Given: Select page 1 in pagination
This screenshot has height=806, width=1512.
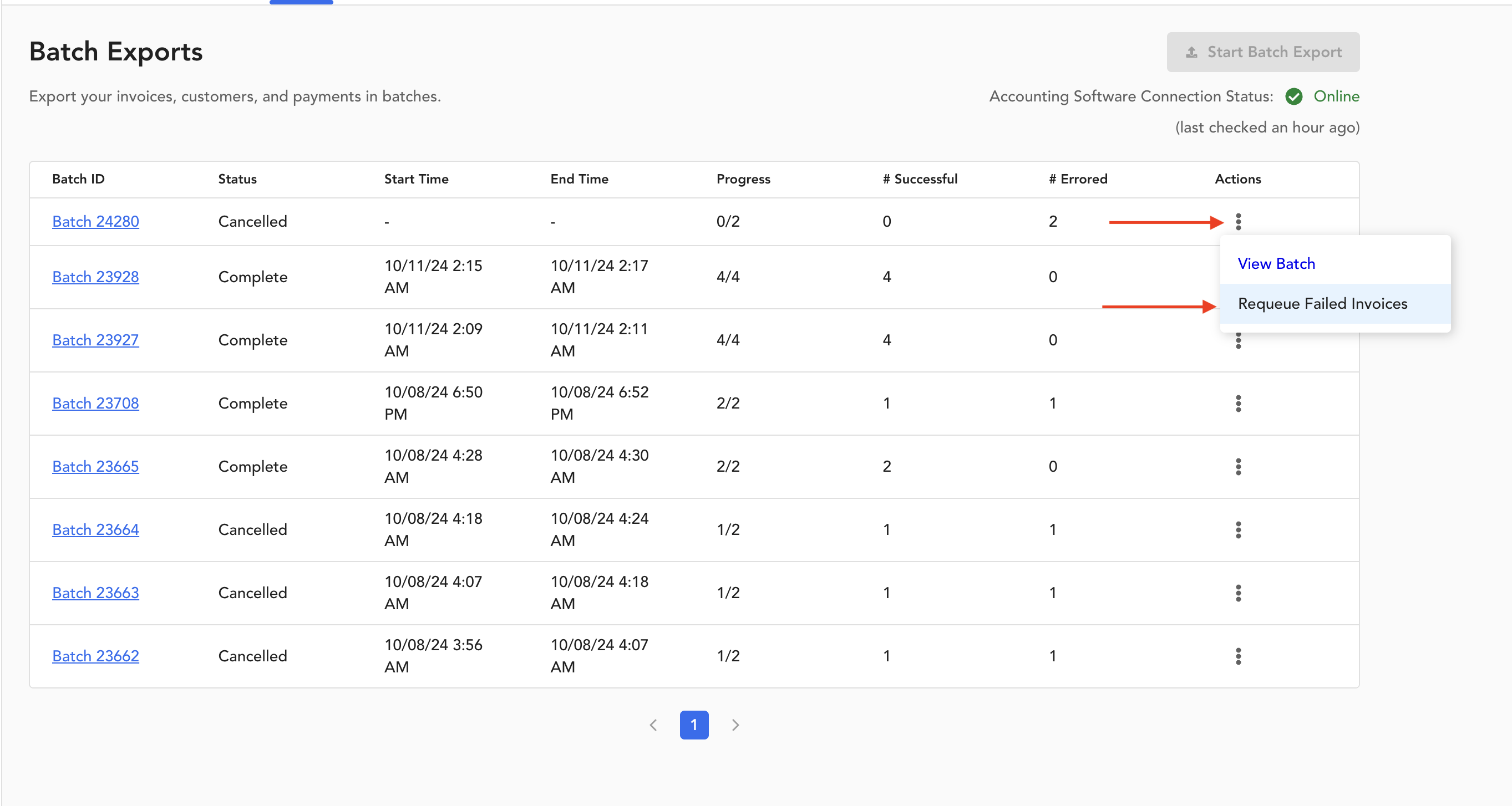Looking at the screenshot, I should (x=694, y=726).
